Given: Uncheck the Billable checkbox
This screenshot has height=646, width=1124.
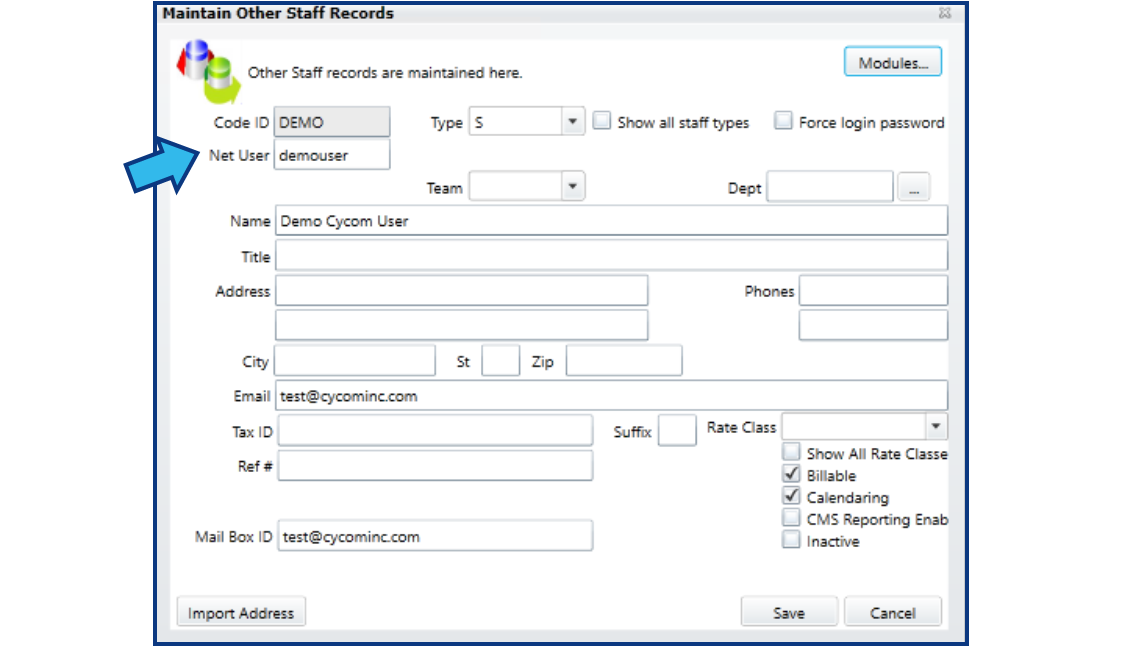Looking at the screenshot, I should tap(791, 474).
